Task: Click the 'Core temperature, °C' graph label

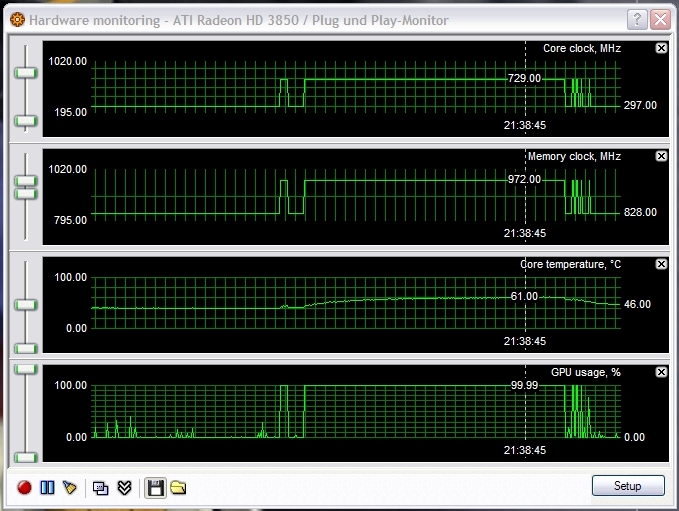Action: pos(570,264)
